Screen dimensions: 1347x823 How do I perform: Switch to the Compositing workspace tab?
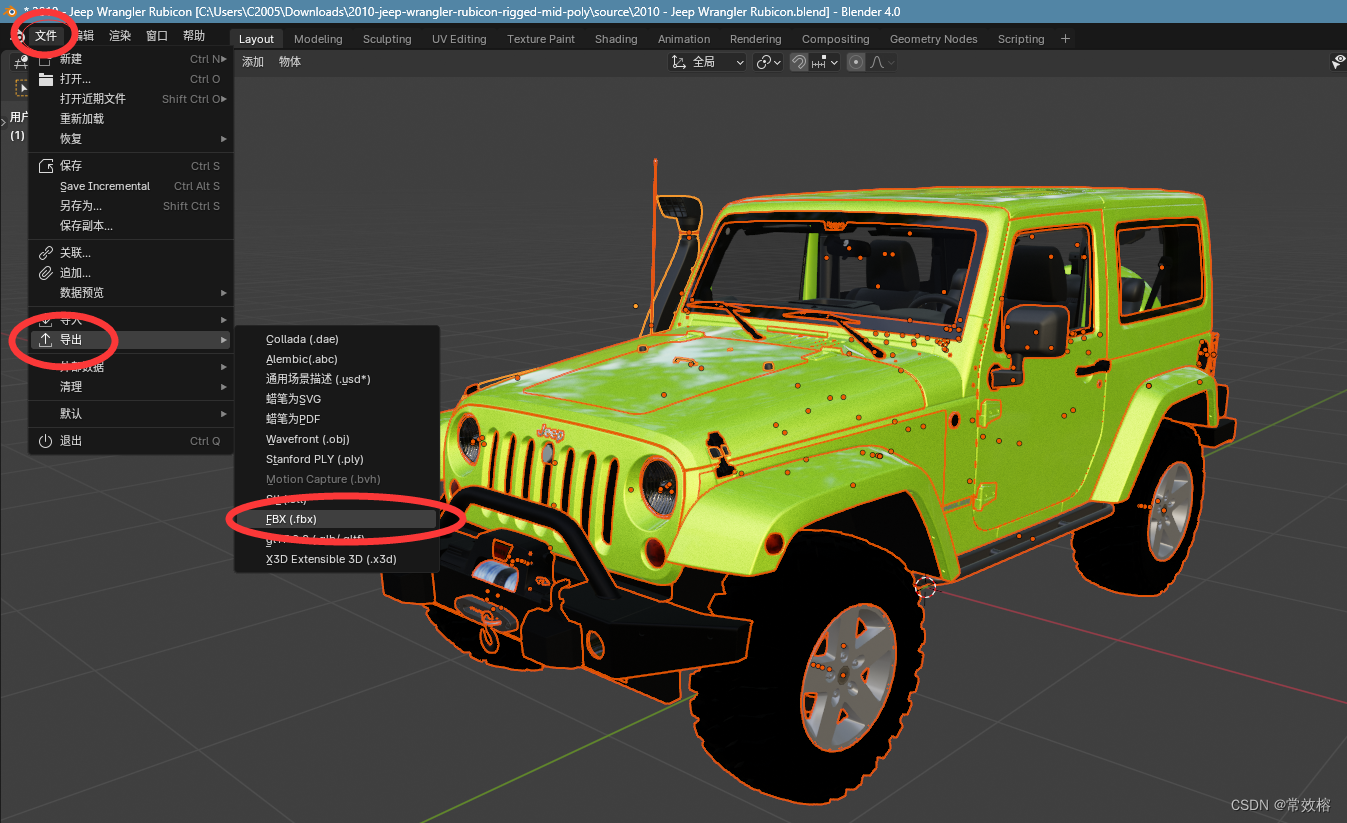836,39
